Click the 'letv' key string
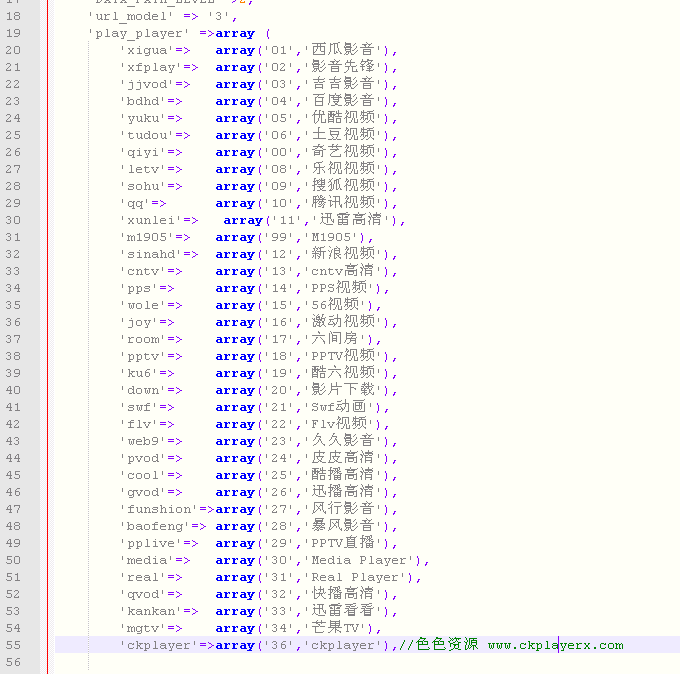The width and height of the screenshot is (680, 674). click(x=143, y=169)
